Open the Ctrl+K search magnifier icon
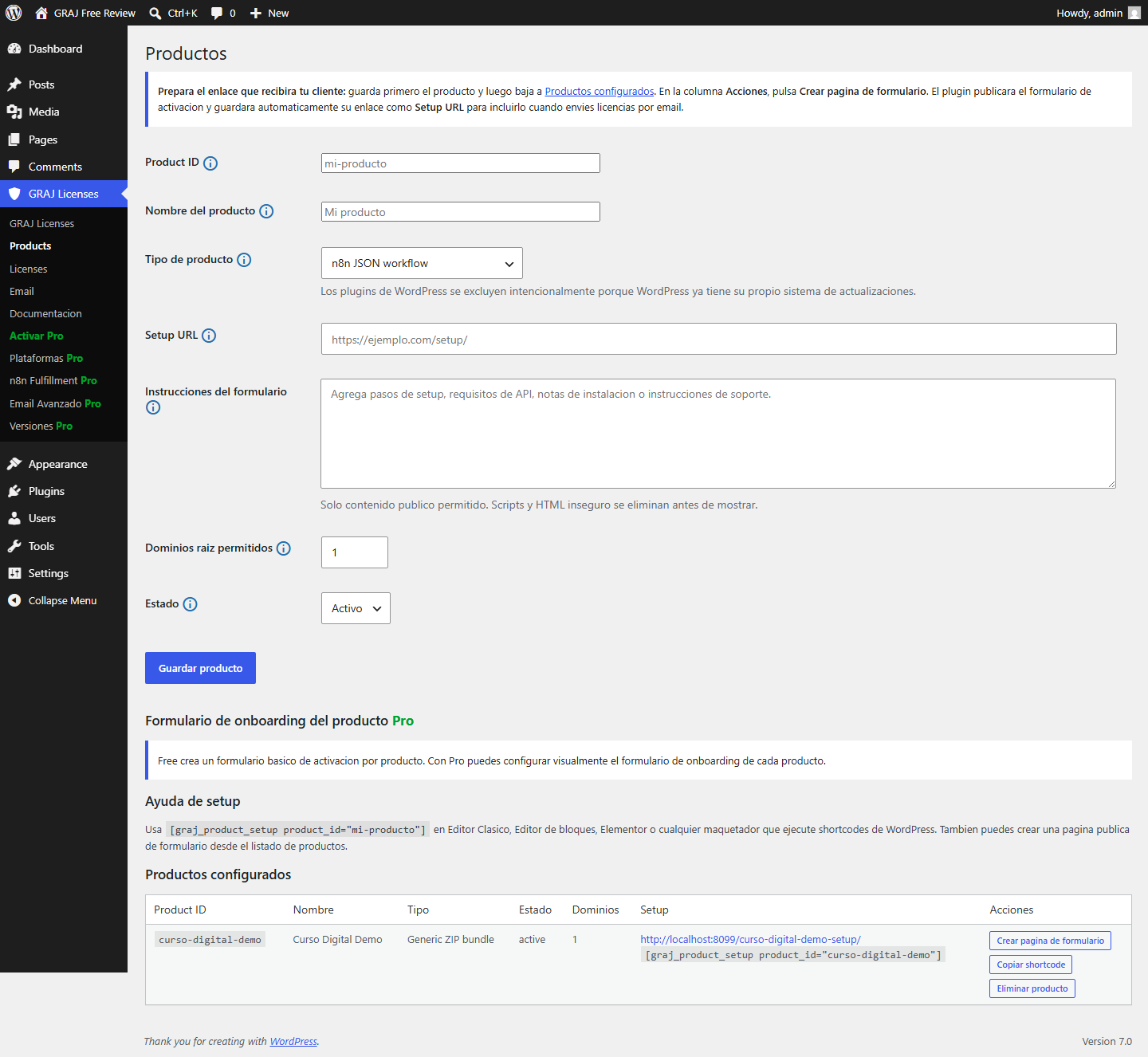Screen dimensions: 1148x1057 155,14
